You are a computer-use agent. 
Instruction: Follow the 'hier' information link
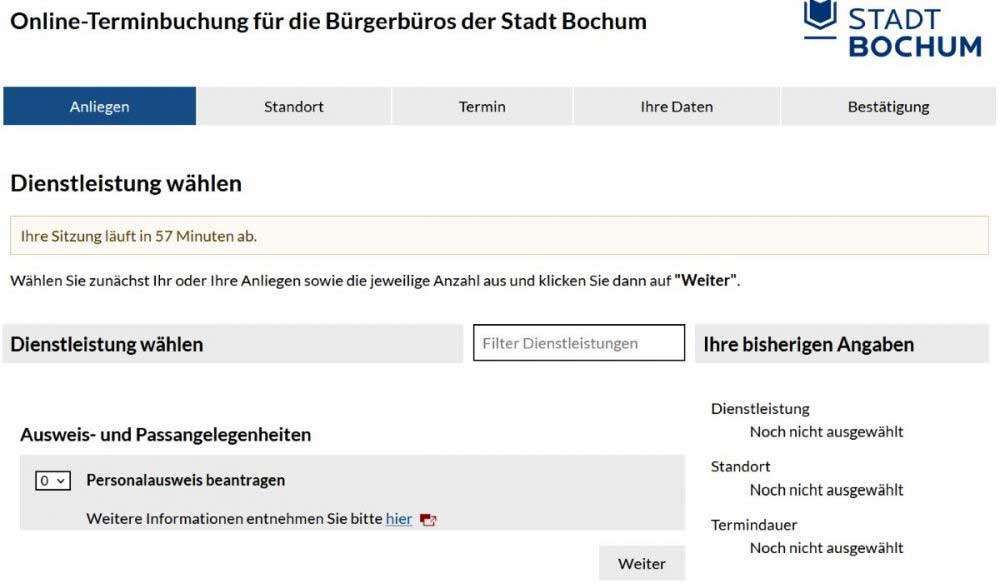[x=399, y=519]
